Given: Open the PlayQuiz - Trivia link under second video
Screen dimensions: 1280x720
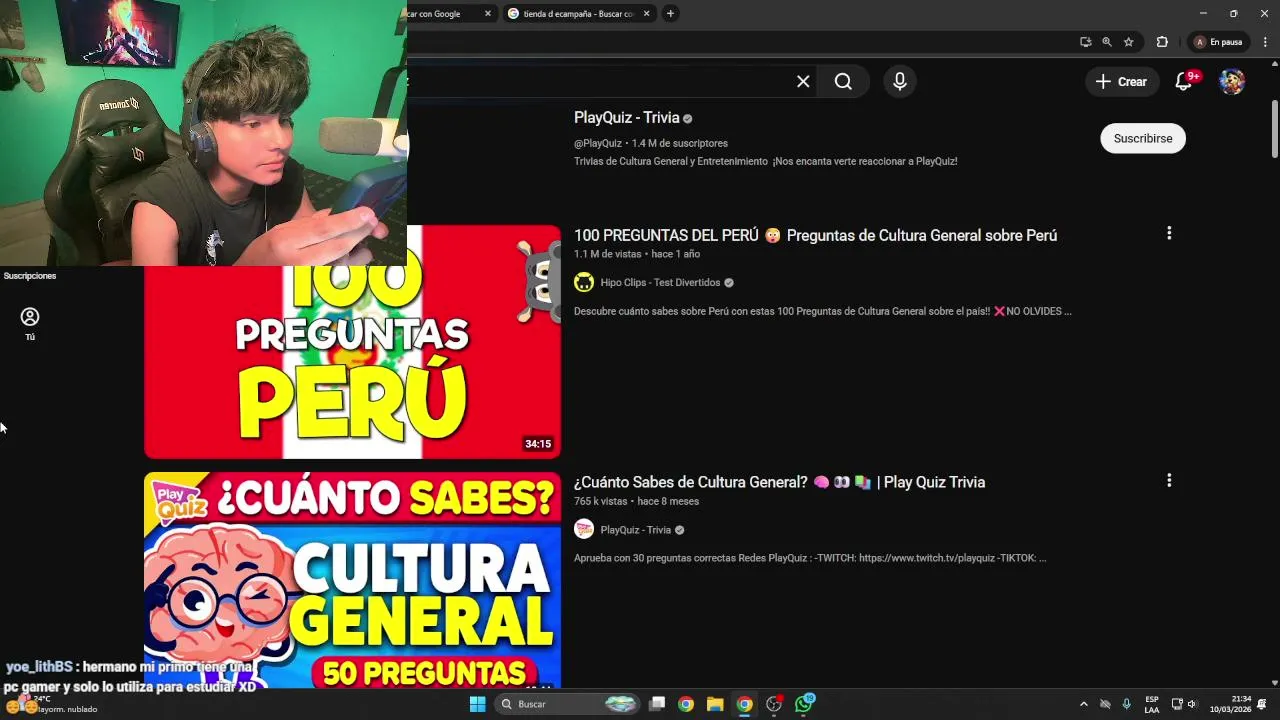Looking at the screenshot, I should pyautogui.click(x=635, y=530).
